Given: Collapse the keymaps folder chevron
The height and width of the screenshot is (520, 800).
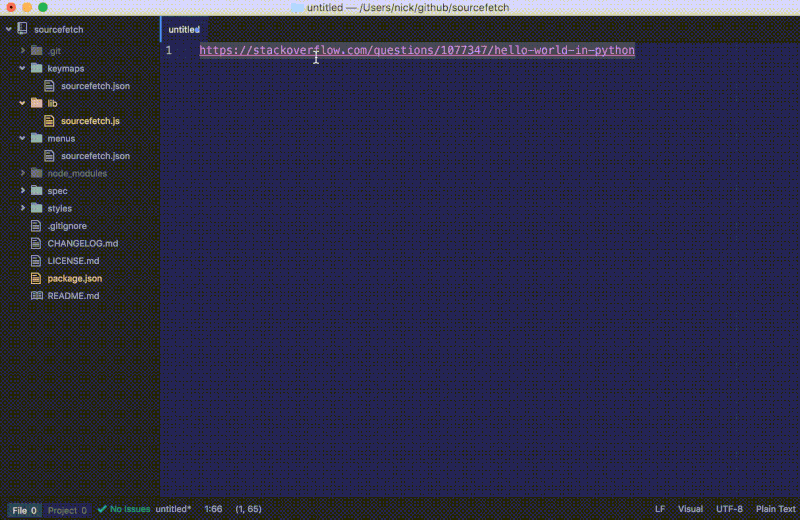Looking at the screenshot, I should (23, 68).
